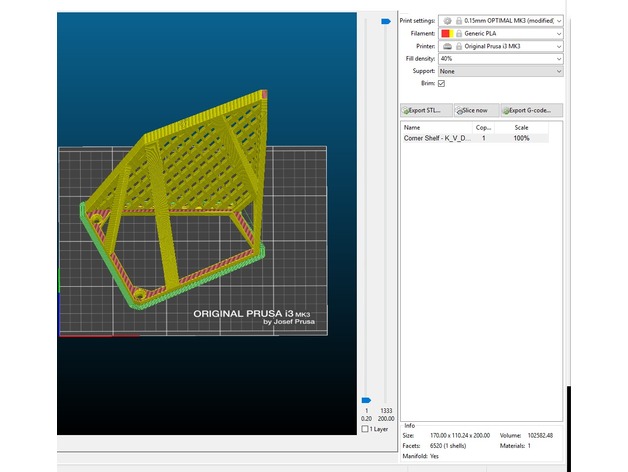This screenshot has height=472, width=628.
Task: Click the 0.20 height value below slider
Action: coord(366,419)
